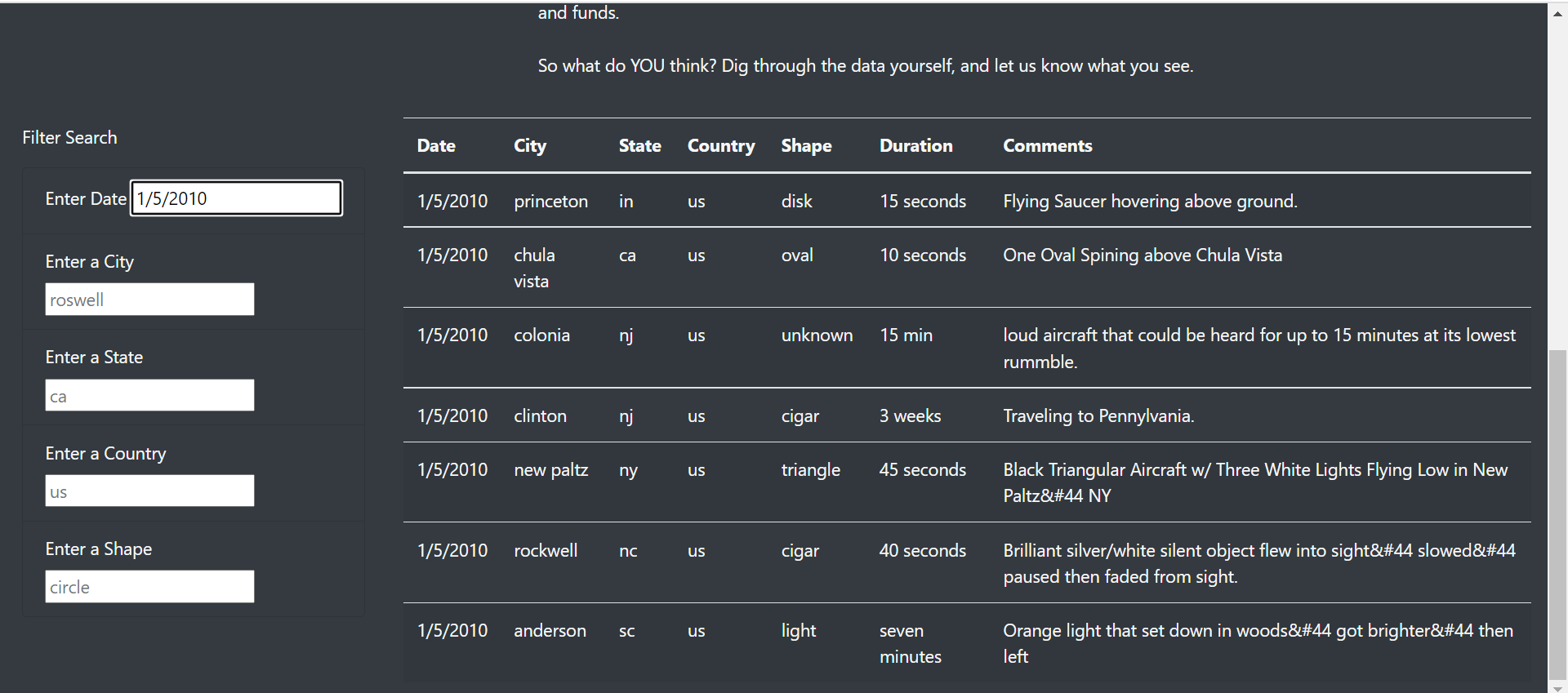Select the roswell city filter field
Image resolution: width=1568 pixels, height=693 pixels.
pos(149,299)
